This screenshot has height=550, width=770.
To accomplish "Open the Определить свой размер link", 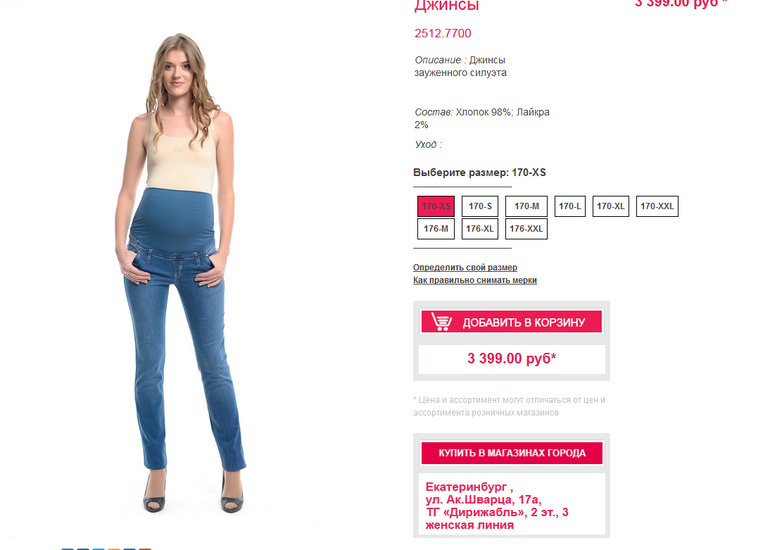I will click(465, 268).
